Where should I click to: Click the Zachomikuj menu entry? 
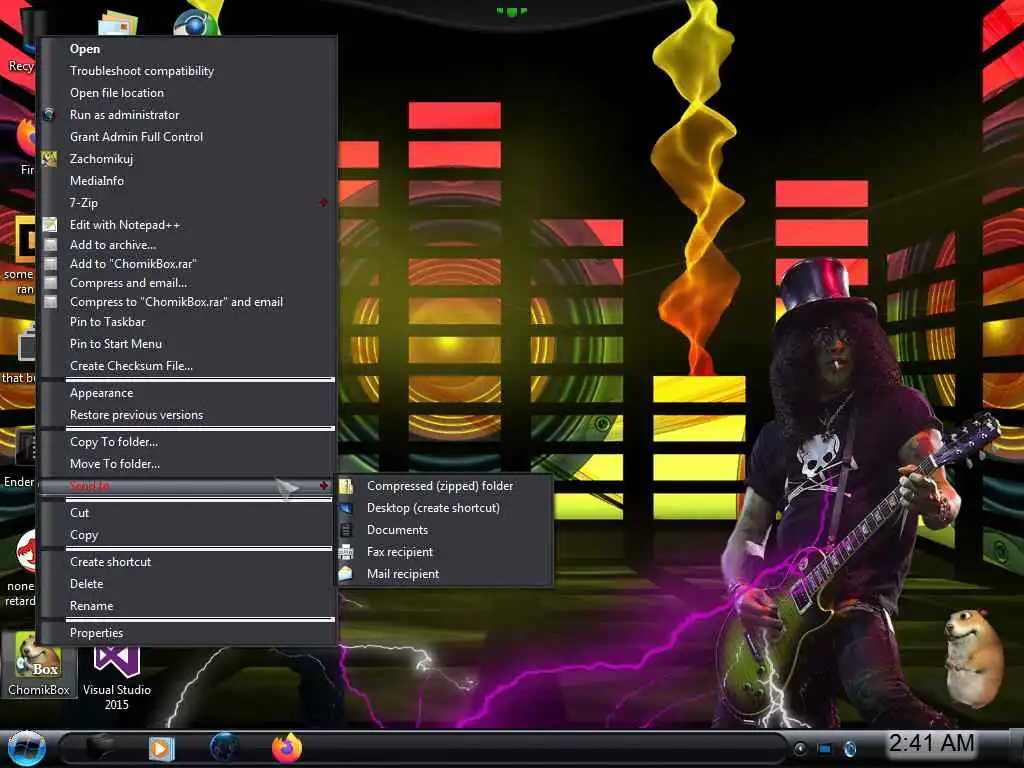pyautogui.click(x=187, y=159)
